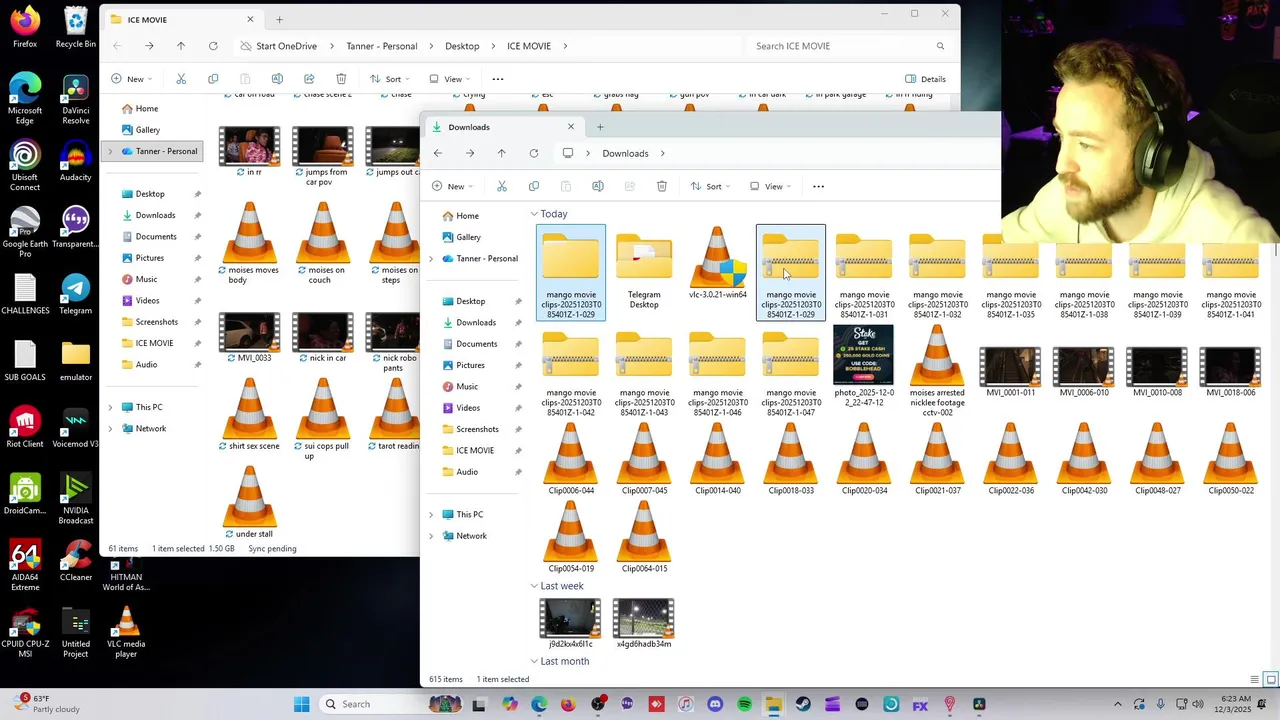This screenshot has height=720, width=1280.
Task: Select Clip0006-044 video file
Action: [x=571, y=459]
